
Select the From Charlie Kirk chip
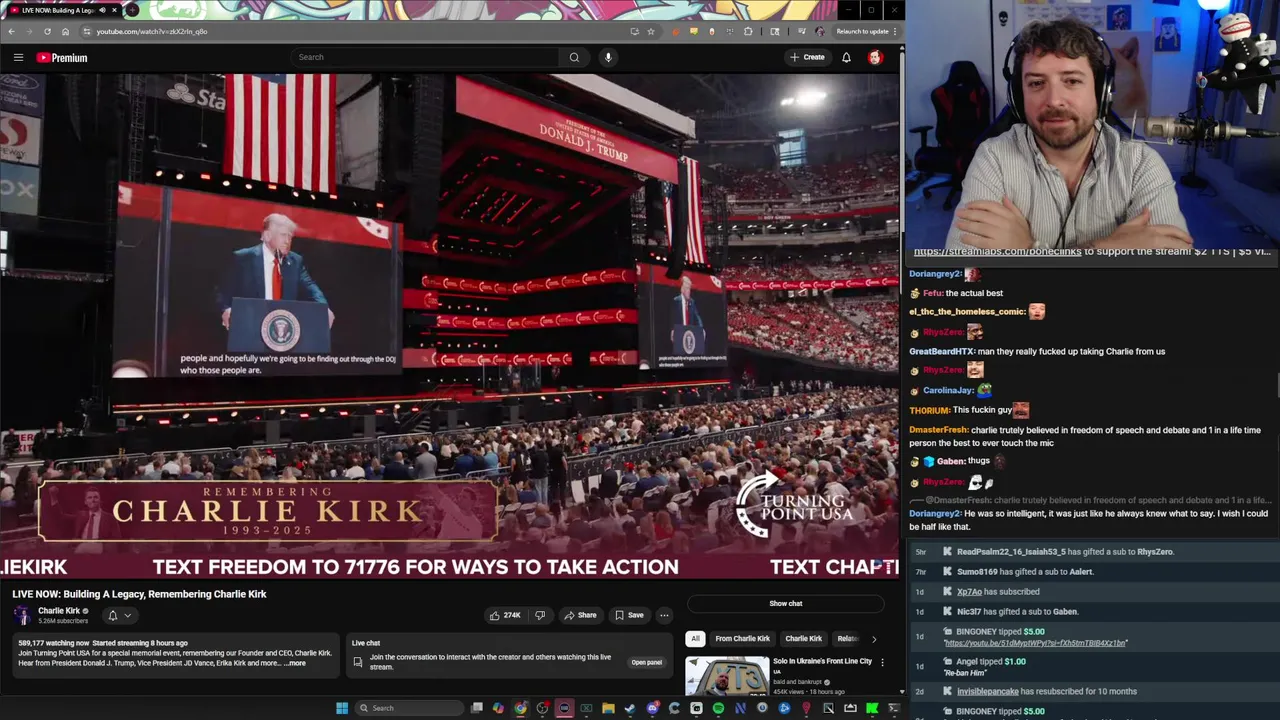coord(742,638)
